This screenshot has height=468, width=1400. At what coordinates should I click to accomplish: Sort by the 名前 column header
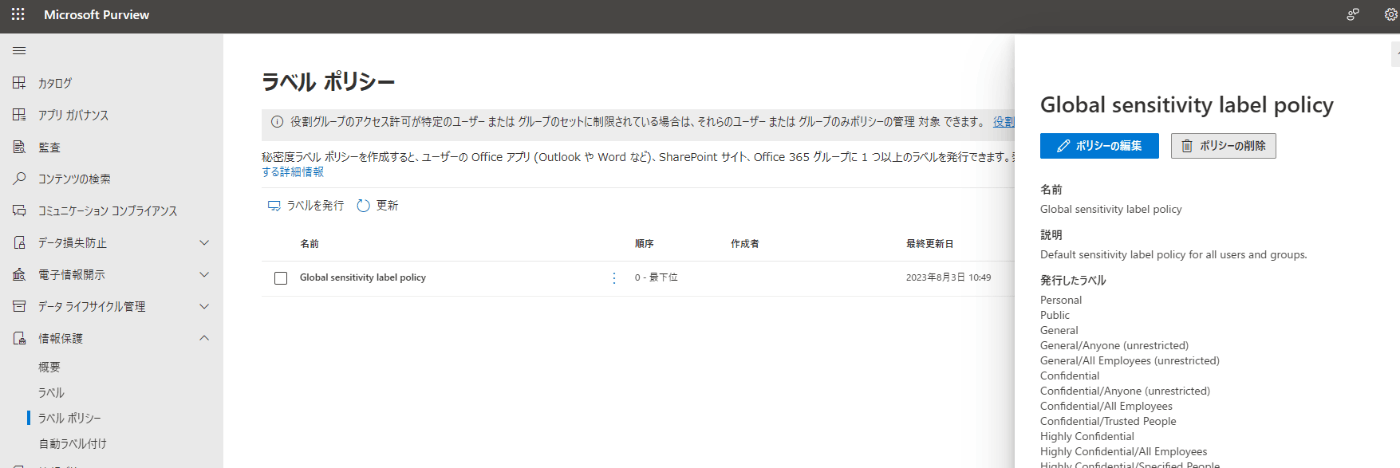309,244
